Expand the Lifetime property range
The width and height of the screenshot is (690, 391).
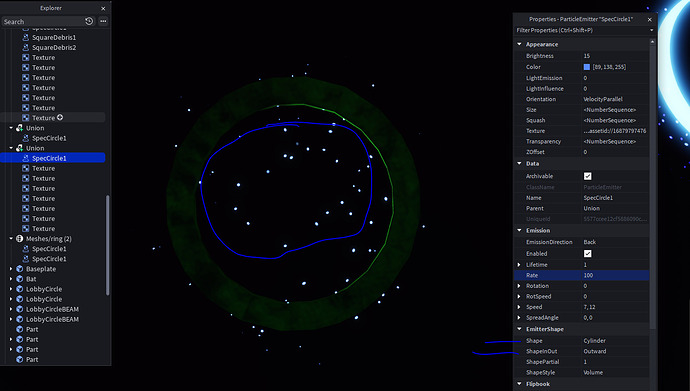[519, 265]
